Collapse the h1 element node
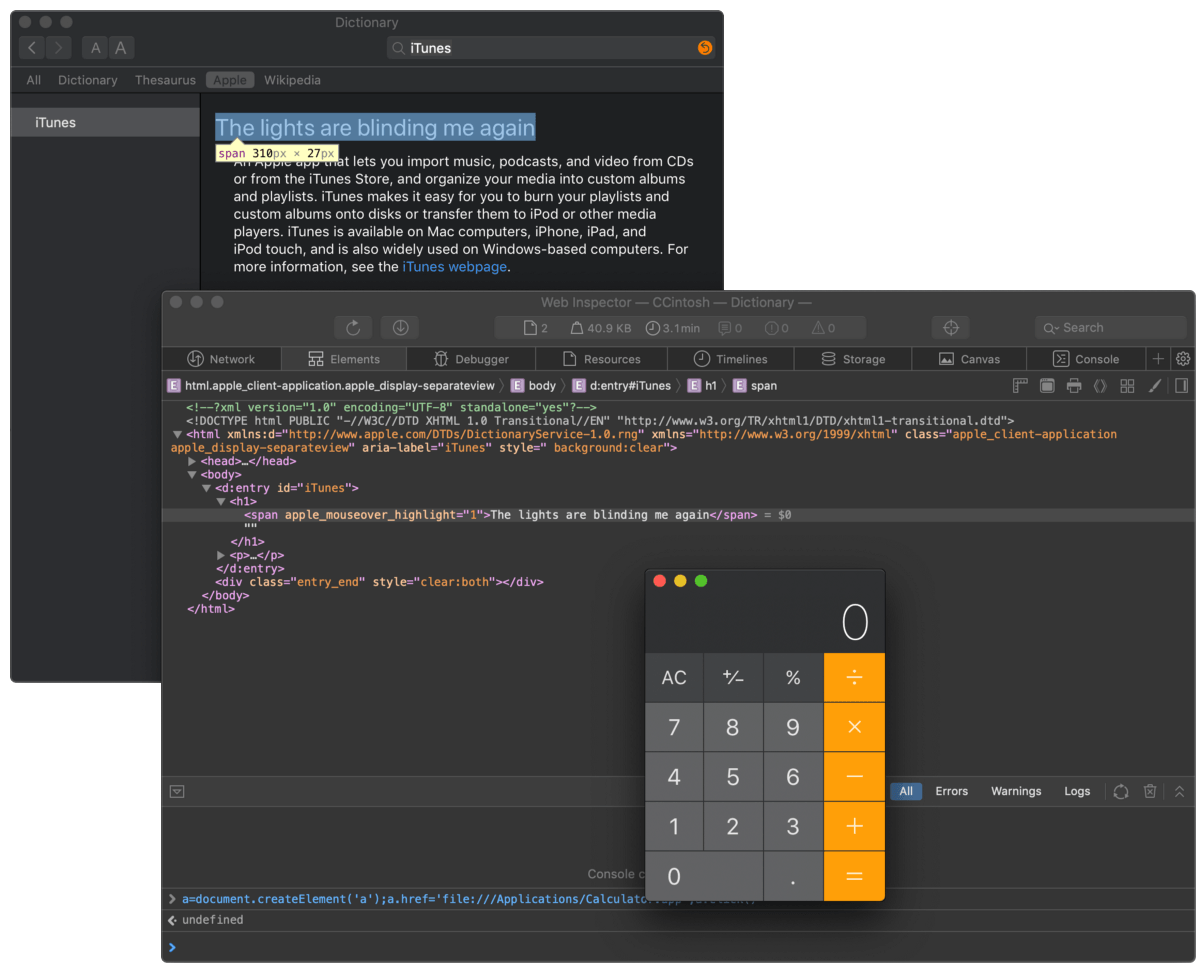This screenshot has width=1200, height=970. 221,502
